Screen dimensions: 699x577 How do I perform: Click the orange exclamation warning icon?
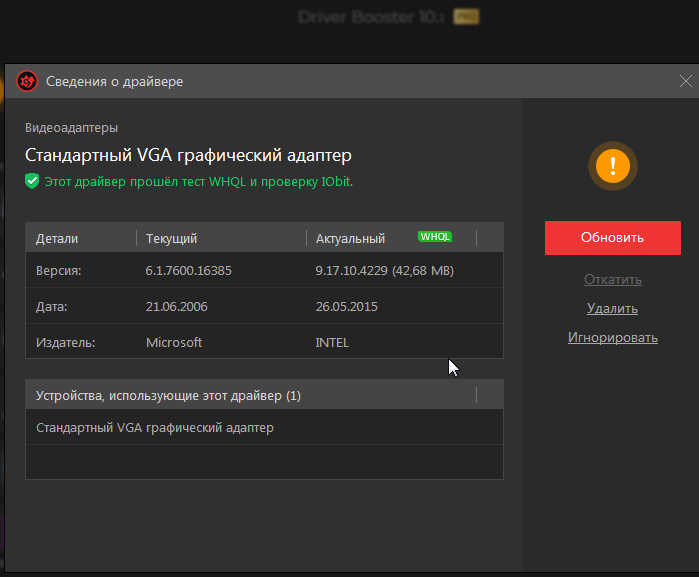[613, 166]
